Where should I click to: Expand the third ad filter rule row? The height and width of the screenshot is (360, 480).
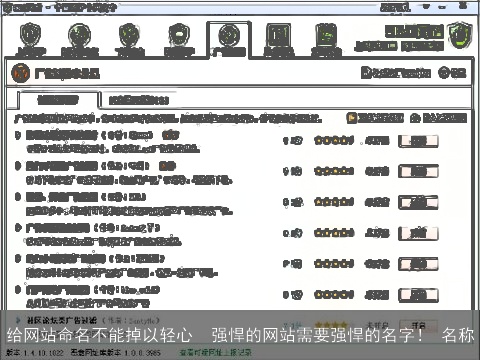pos(18,197)
